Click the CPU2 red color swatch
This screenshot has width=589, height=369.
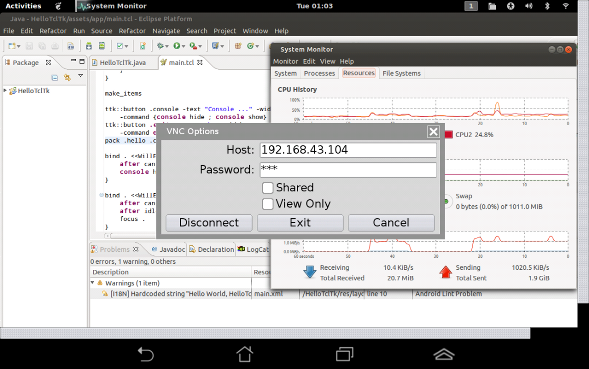449,135
